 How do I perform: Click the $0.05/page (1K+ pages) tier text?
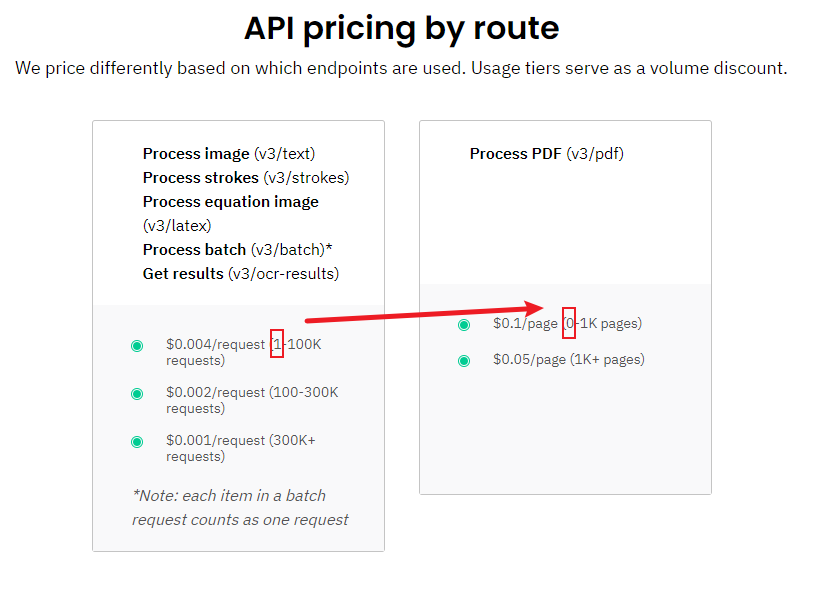[x=568, y=360]
